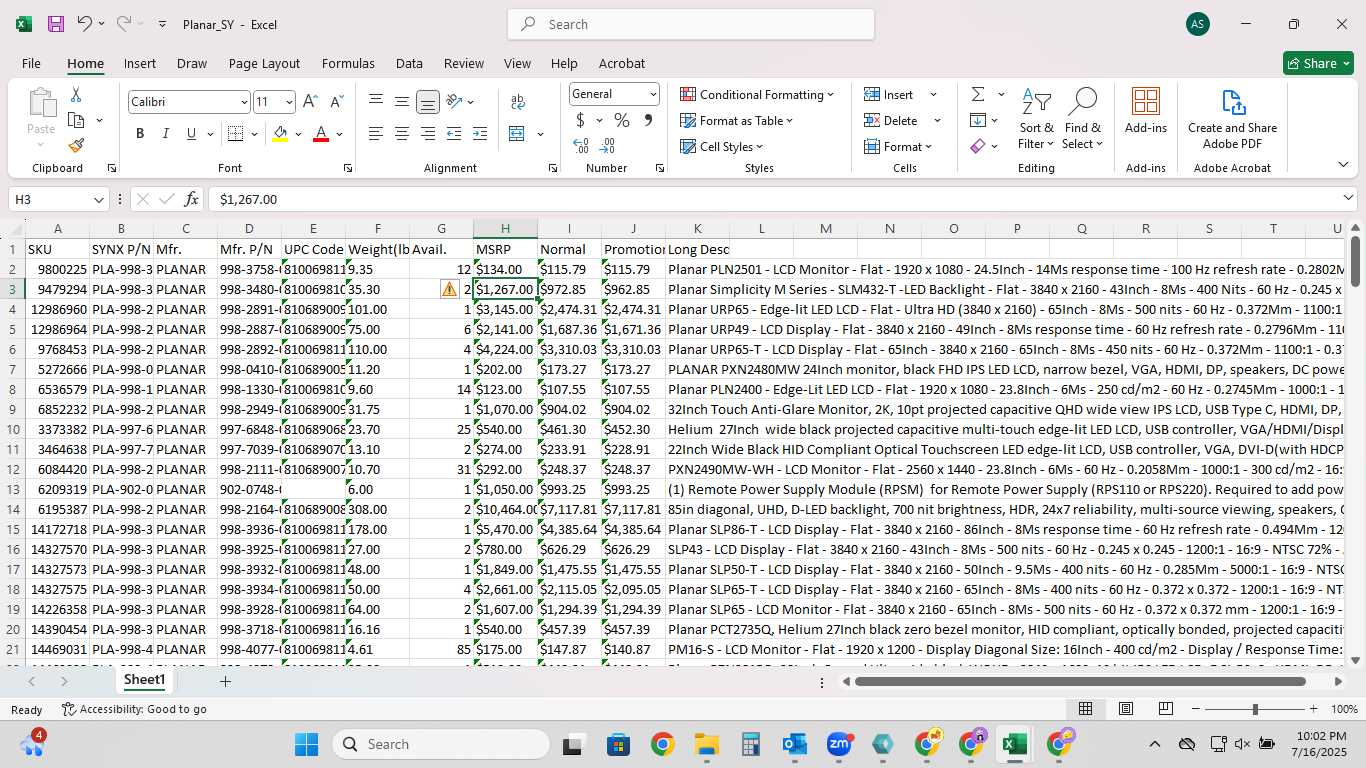Expand Format as Table menu
This screenshot has width=1366, height=768.
tap(737, 120)
